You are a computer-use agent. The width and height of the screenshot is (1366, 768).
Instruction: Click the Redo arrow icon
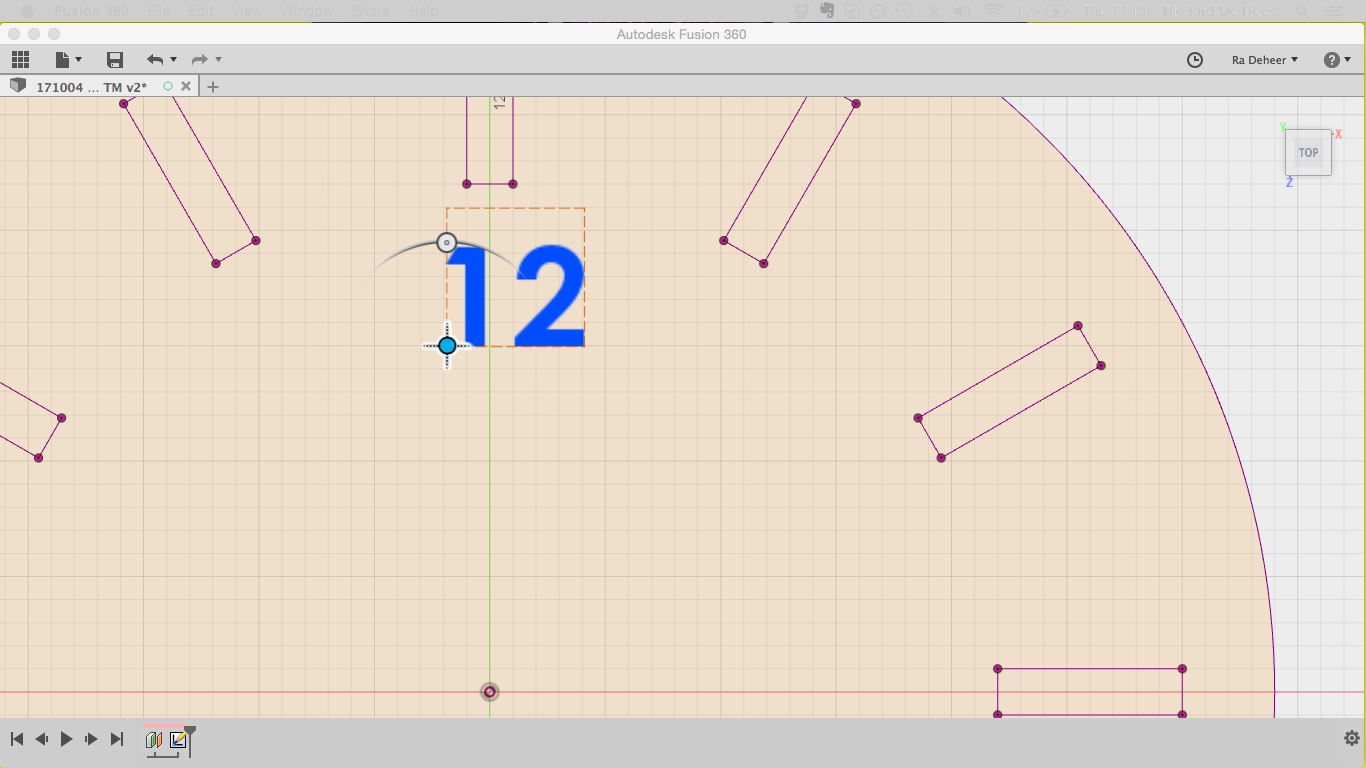[x=200, y=59]
